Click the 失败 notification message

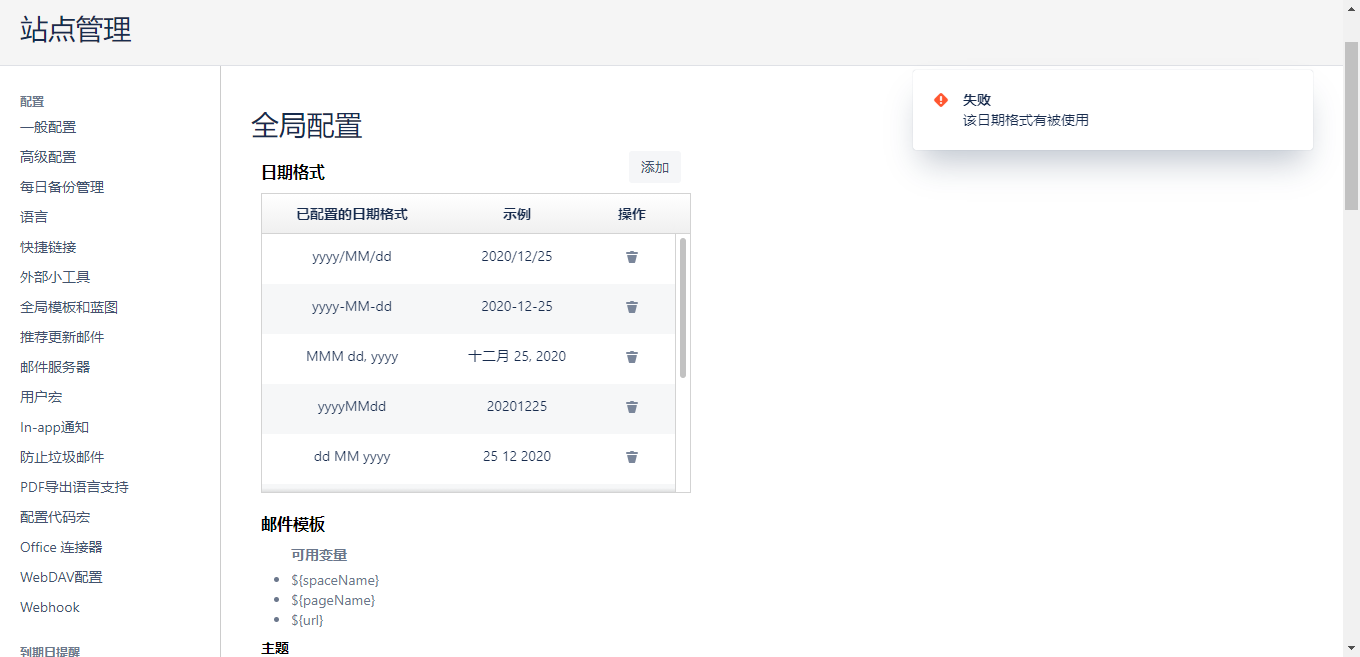tap(1025, 120)
